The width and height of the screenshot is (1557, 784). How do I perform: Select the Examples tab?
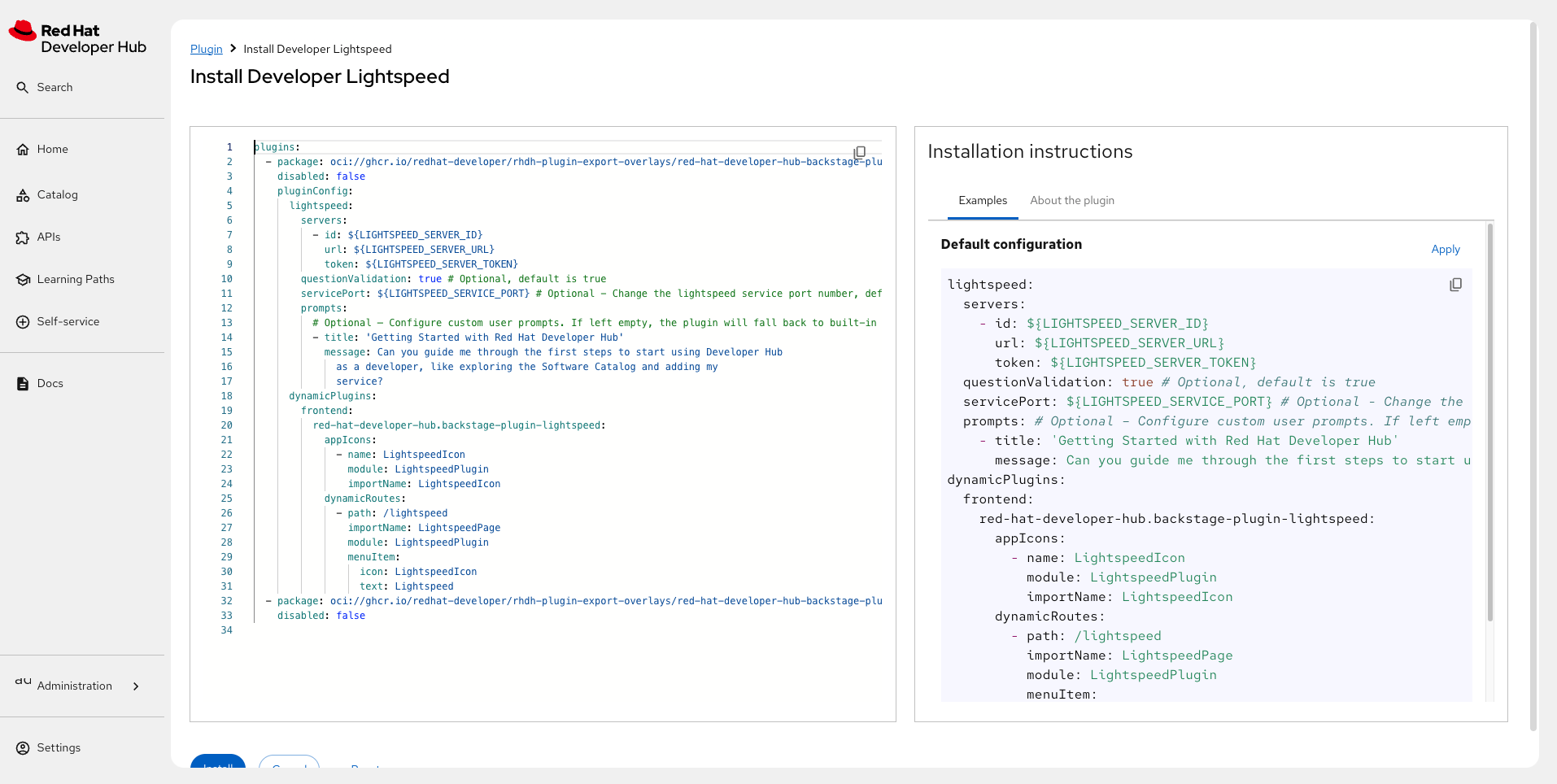pos(982,201)
